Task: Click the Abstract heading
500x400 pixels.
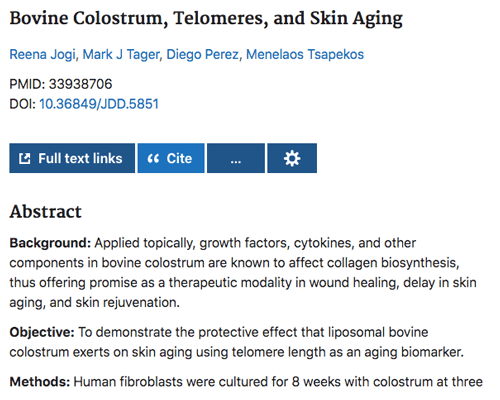Action: [x=45, y=212]
